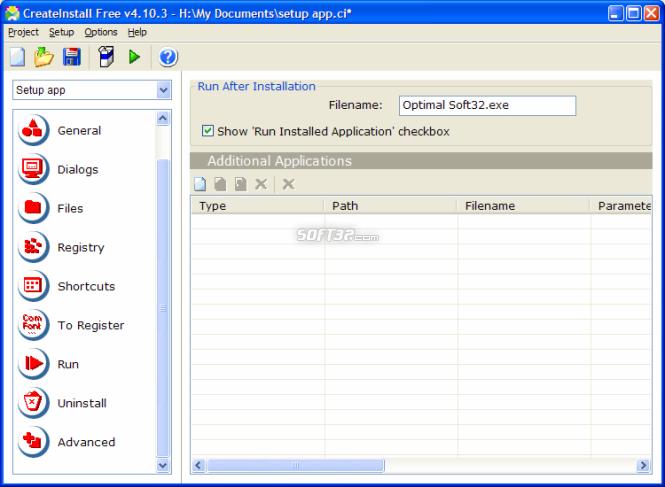The image size is (665, 487).
Task: Minimize the CreateInstall window
Action: pyautogui.click(x=615, y=14)
